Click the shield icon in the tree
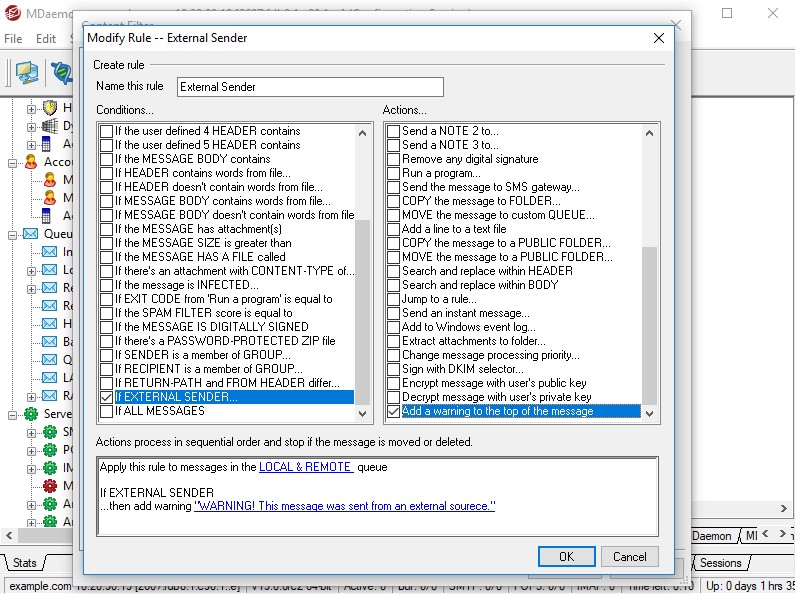This screenshot has width=795, height=594. [50, 108]
